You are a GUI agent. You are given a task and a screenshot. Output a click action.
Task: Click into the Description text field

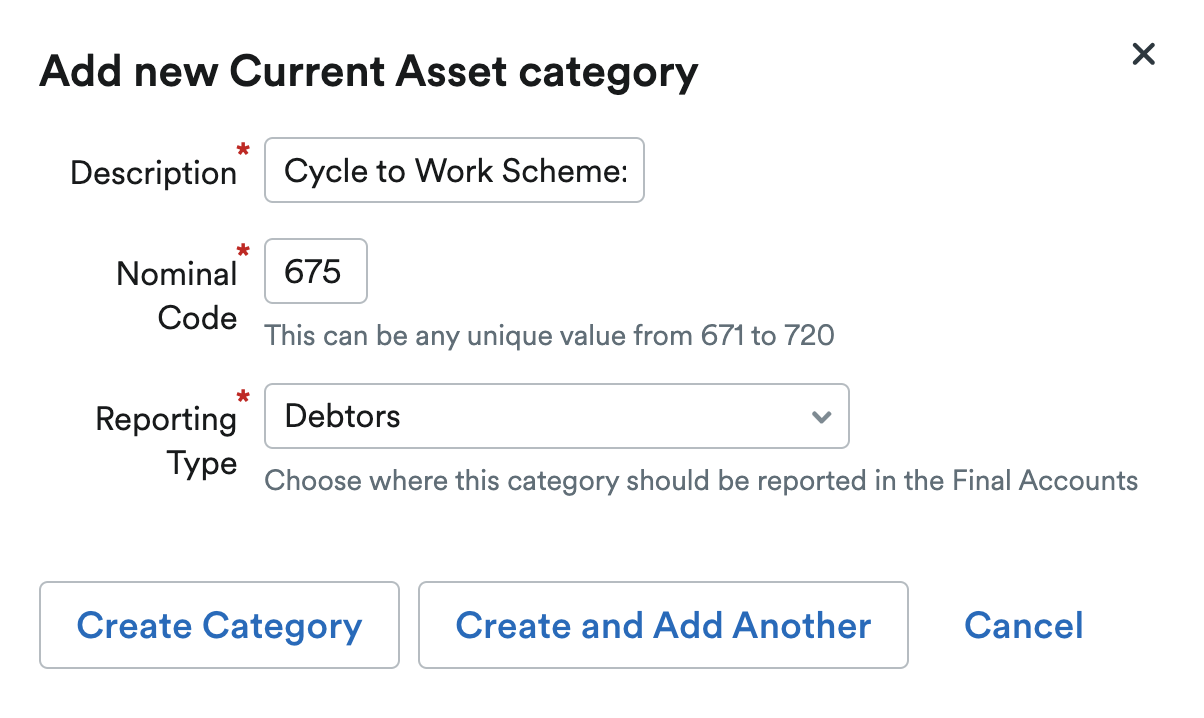pos(454,171)
